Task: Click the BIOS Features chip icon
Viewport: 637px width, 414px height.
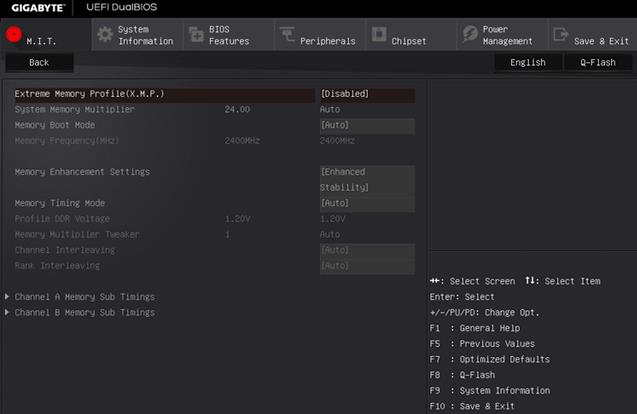Action: click(x=196, y=35)
